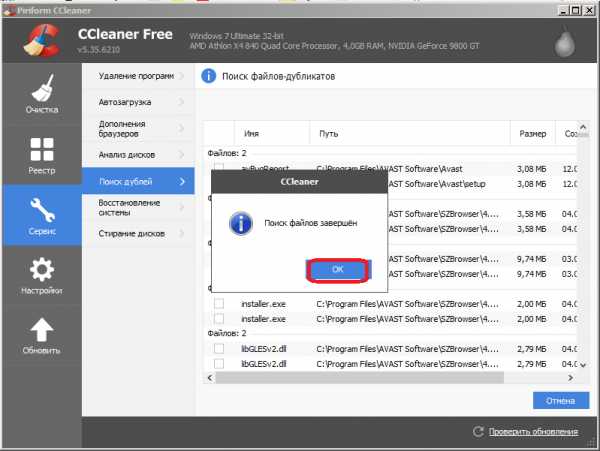600x451 pixels.
Task: Click chevron next to Анализ дисков
Action: click(x=182, y=155)
